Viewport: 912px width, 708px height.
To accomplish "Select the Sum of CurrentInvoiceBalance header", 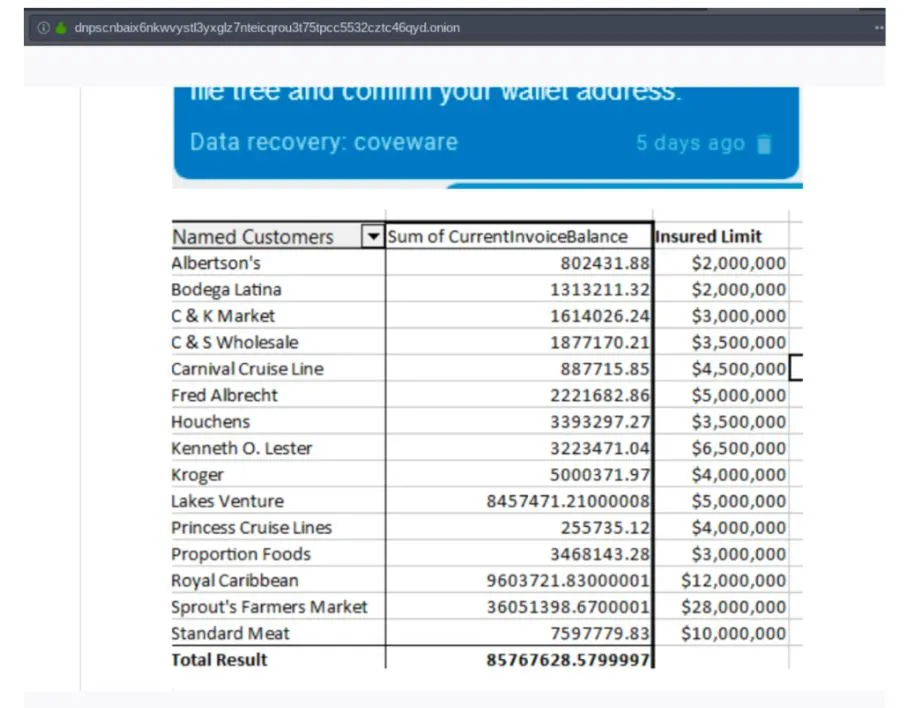I will pyautogui.click(x=518, y=236).
